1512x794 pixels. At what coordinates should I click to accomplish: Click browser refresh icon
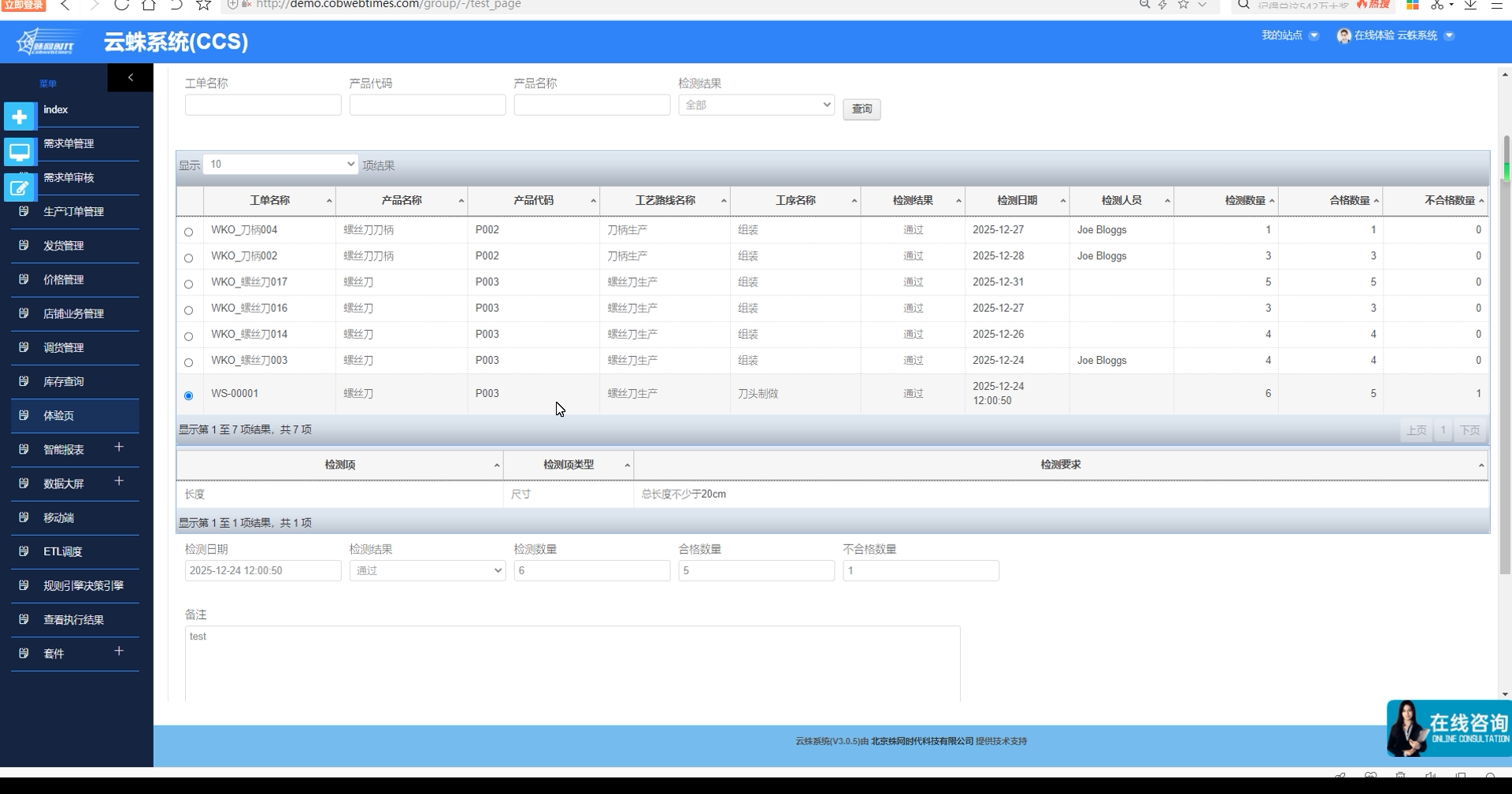(121, 5)
